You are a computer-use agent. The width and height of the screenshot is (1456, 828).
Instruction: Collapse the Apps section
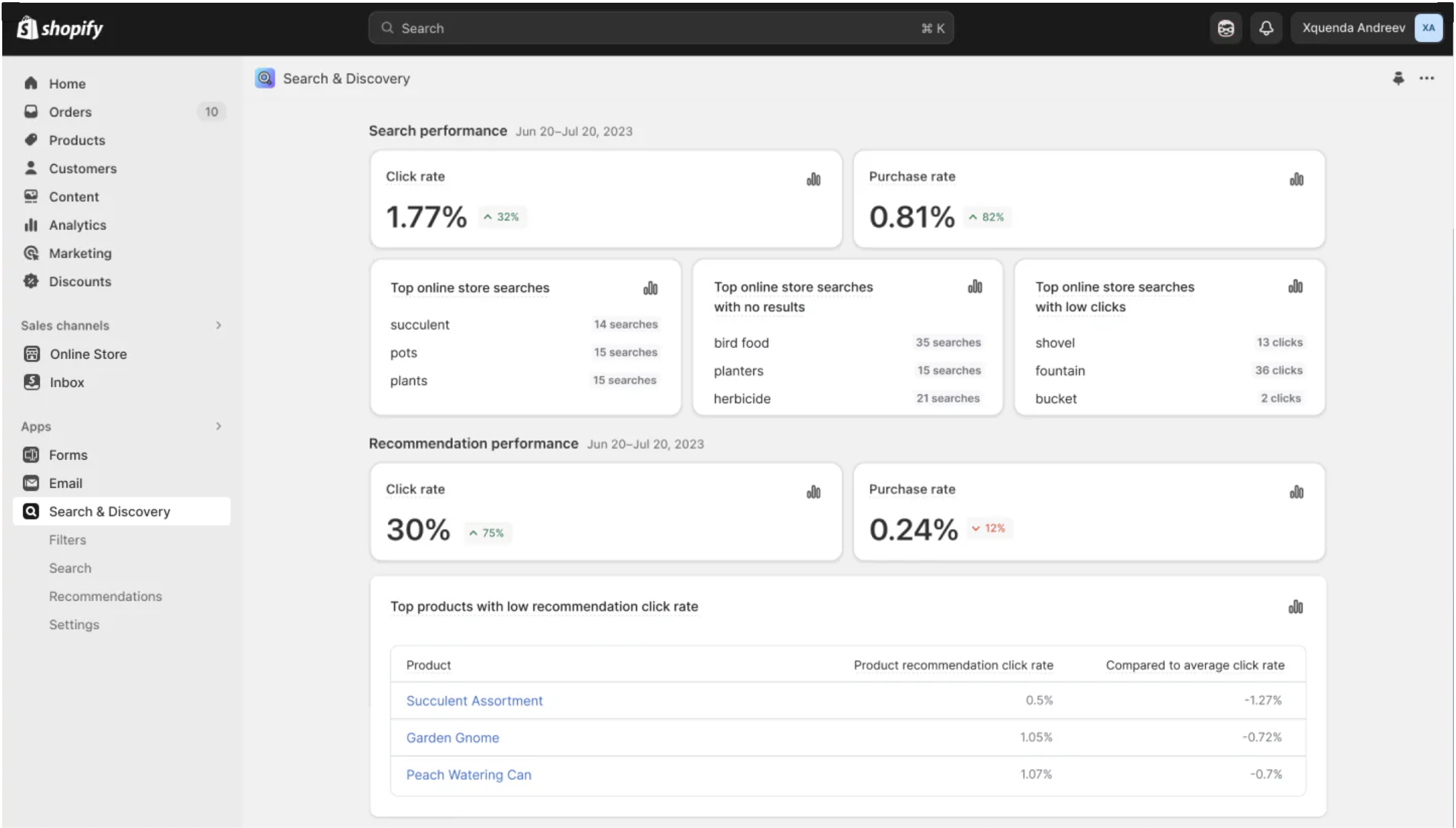coord(218,426)
